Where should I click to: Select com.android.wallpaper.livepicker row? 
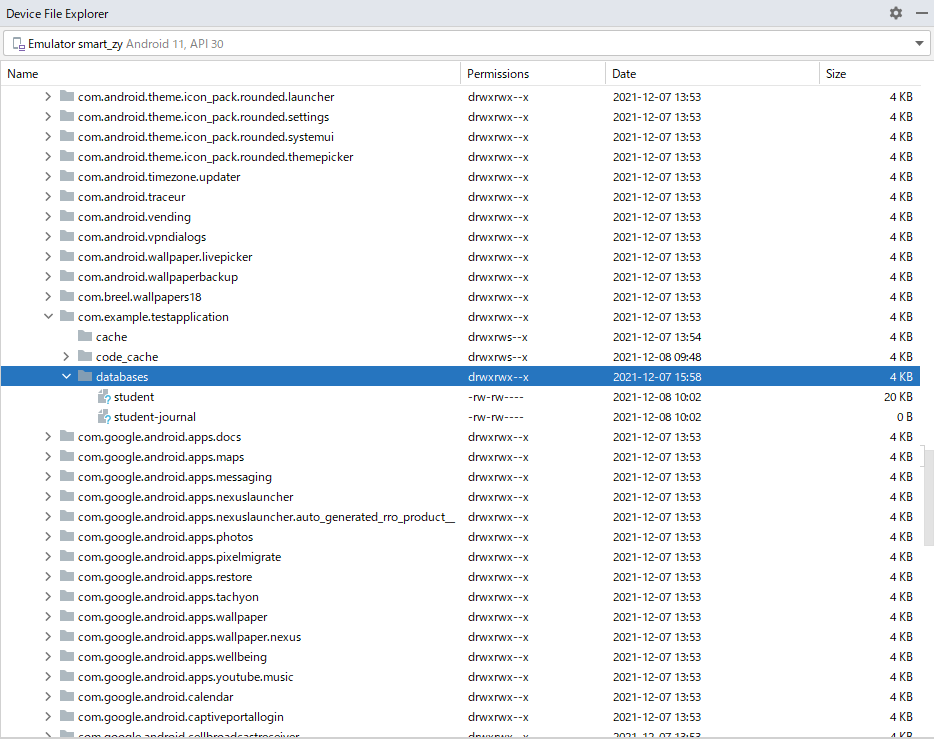(x=460, y=257)
